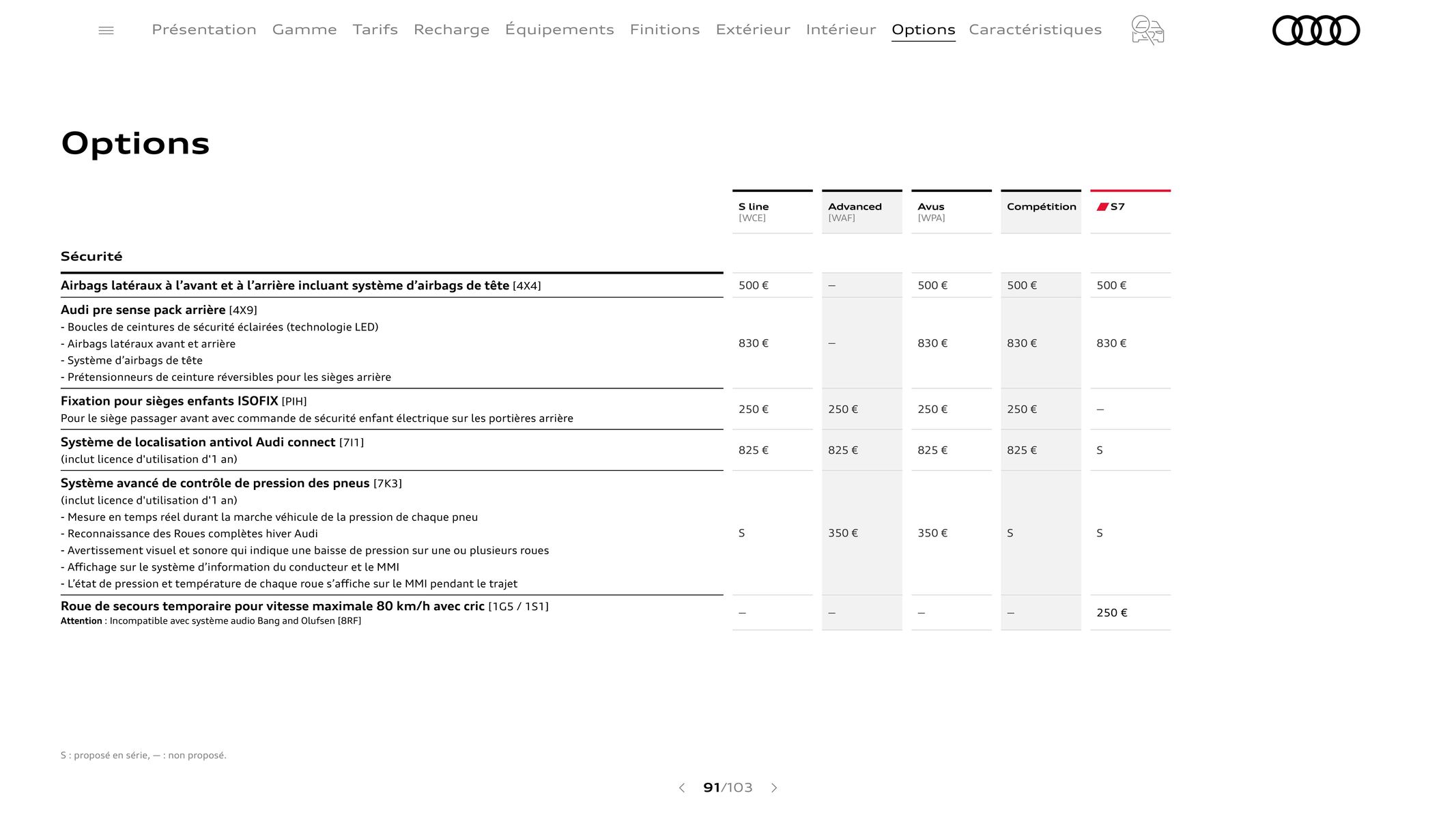
Task: Open the Finitions tab
Action: pyautogui.click(x=665, y=29)
